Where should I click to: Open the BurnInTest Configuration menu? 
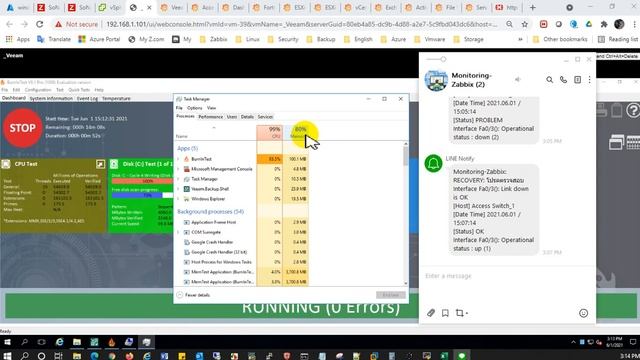tap(38, 90)
